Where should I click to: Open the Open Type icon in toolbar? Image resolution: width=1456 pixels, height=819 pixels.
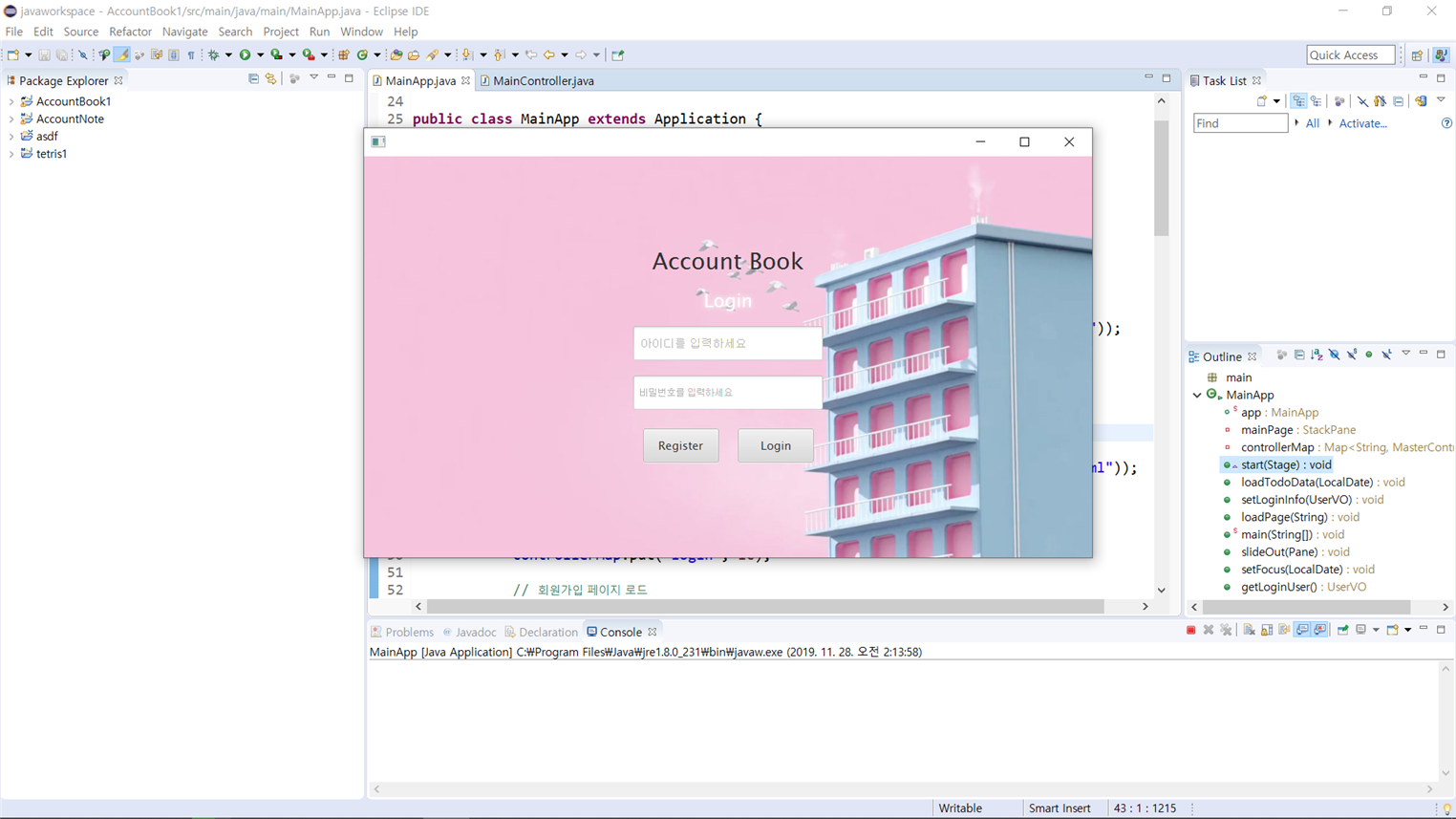396,54
